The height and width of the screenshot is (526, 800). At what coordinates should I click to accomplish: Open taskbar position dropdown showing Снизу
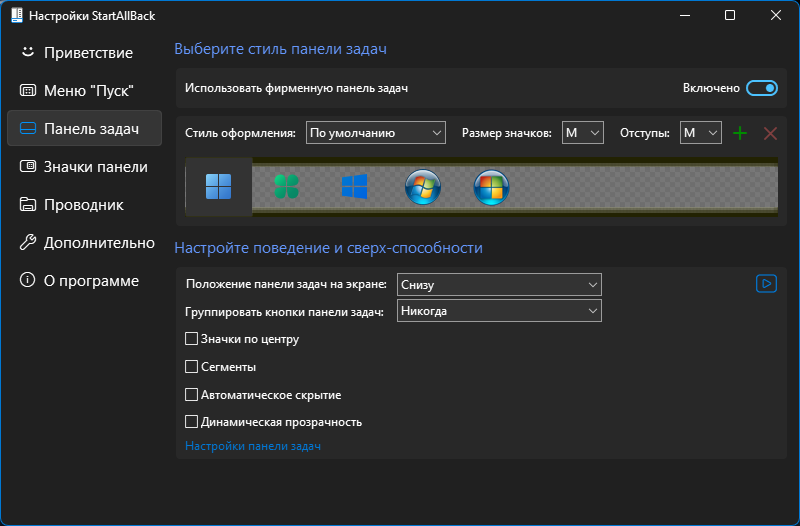click(x=499, y=284)
